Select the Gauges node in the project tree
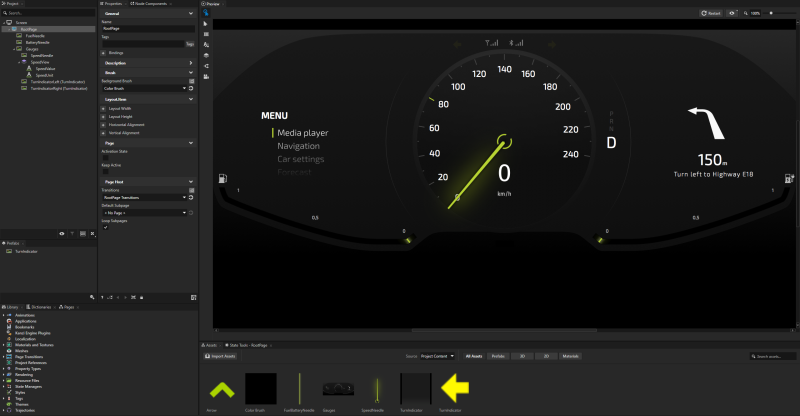The height and width of the screenshot is (416, 800). 32,49
